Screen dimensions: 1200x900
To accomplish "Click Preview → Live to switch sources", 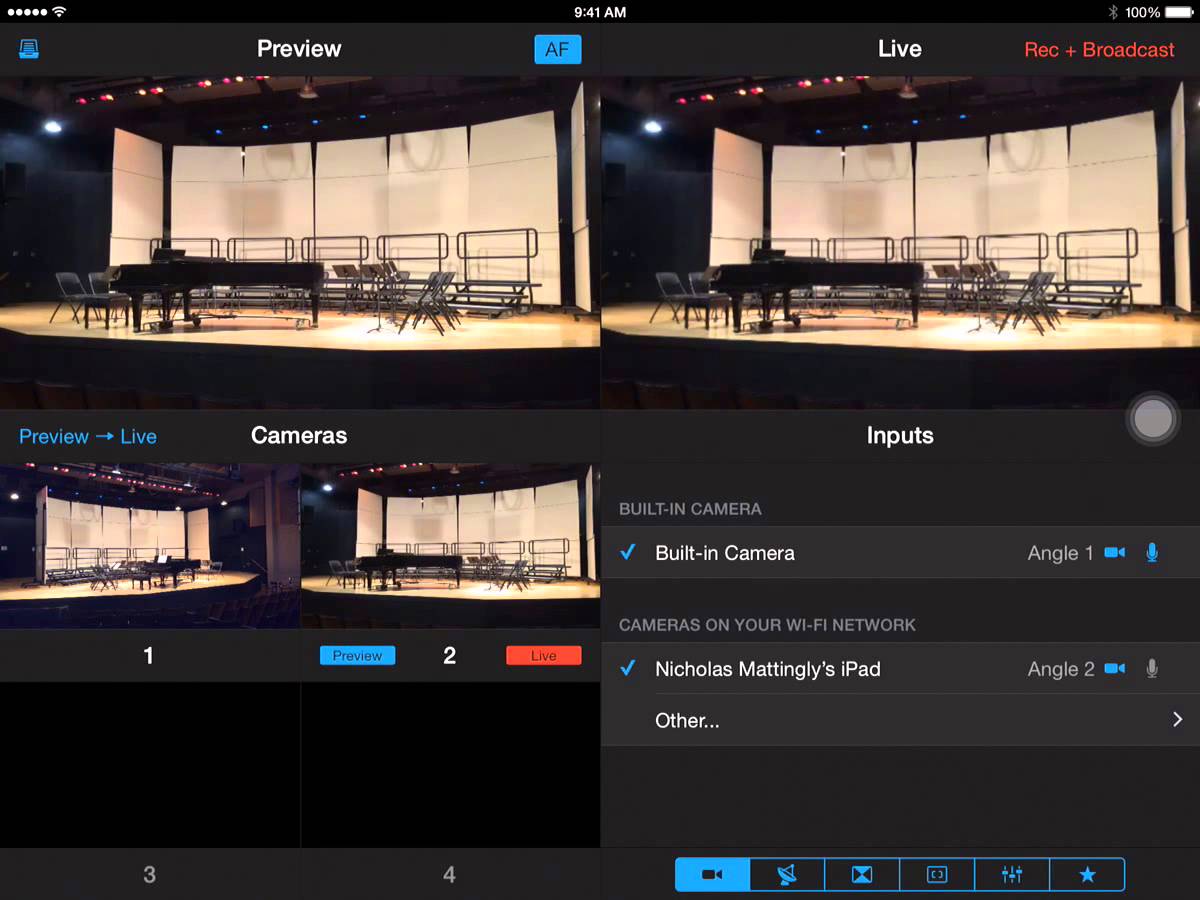I will pos(87,436).
